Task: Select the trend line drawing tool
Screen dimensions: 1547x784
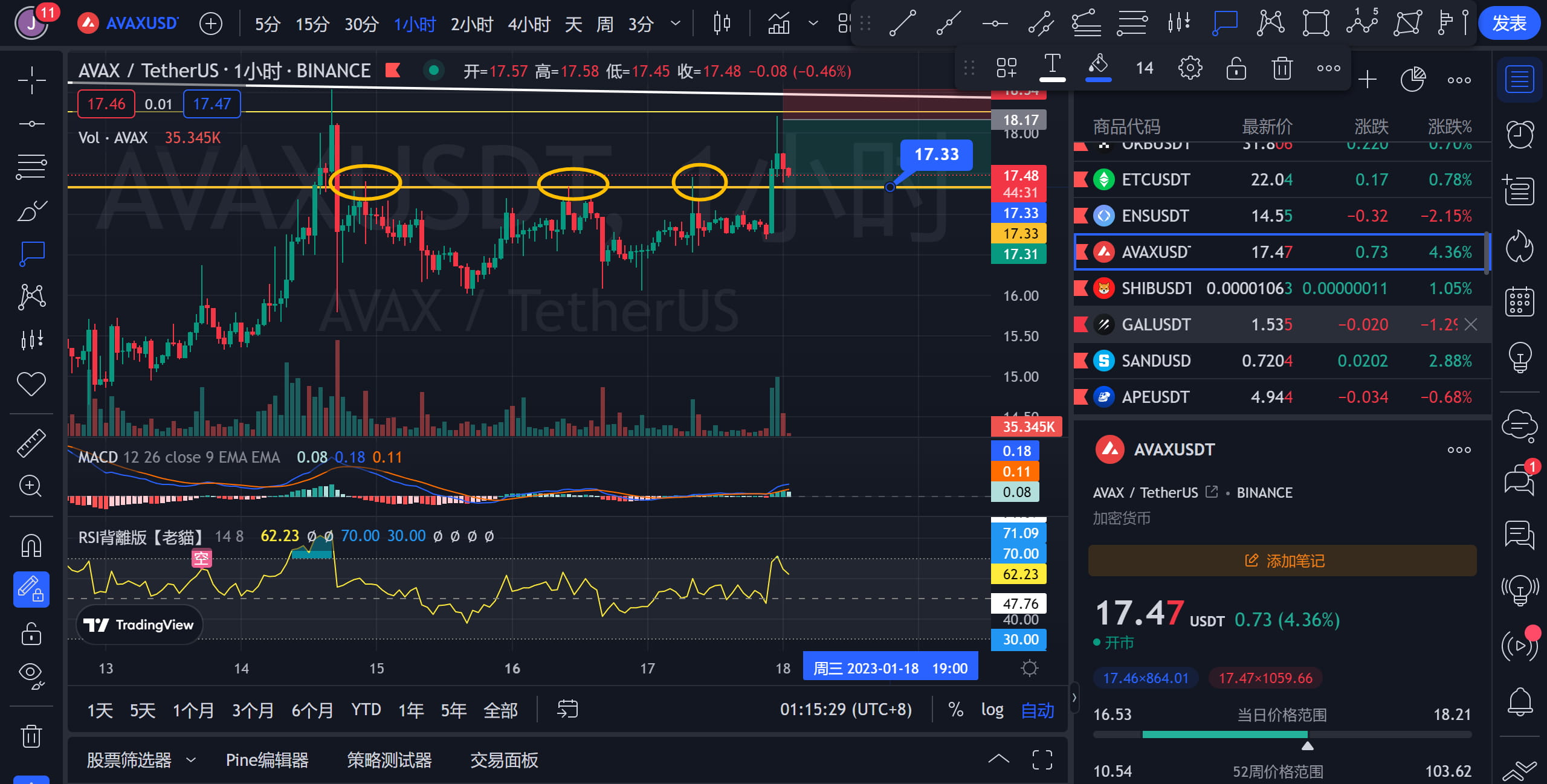Action: tap(903, 23)
